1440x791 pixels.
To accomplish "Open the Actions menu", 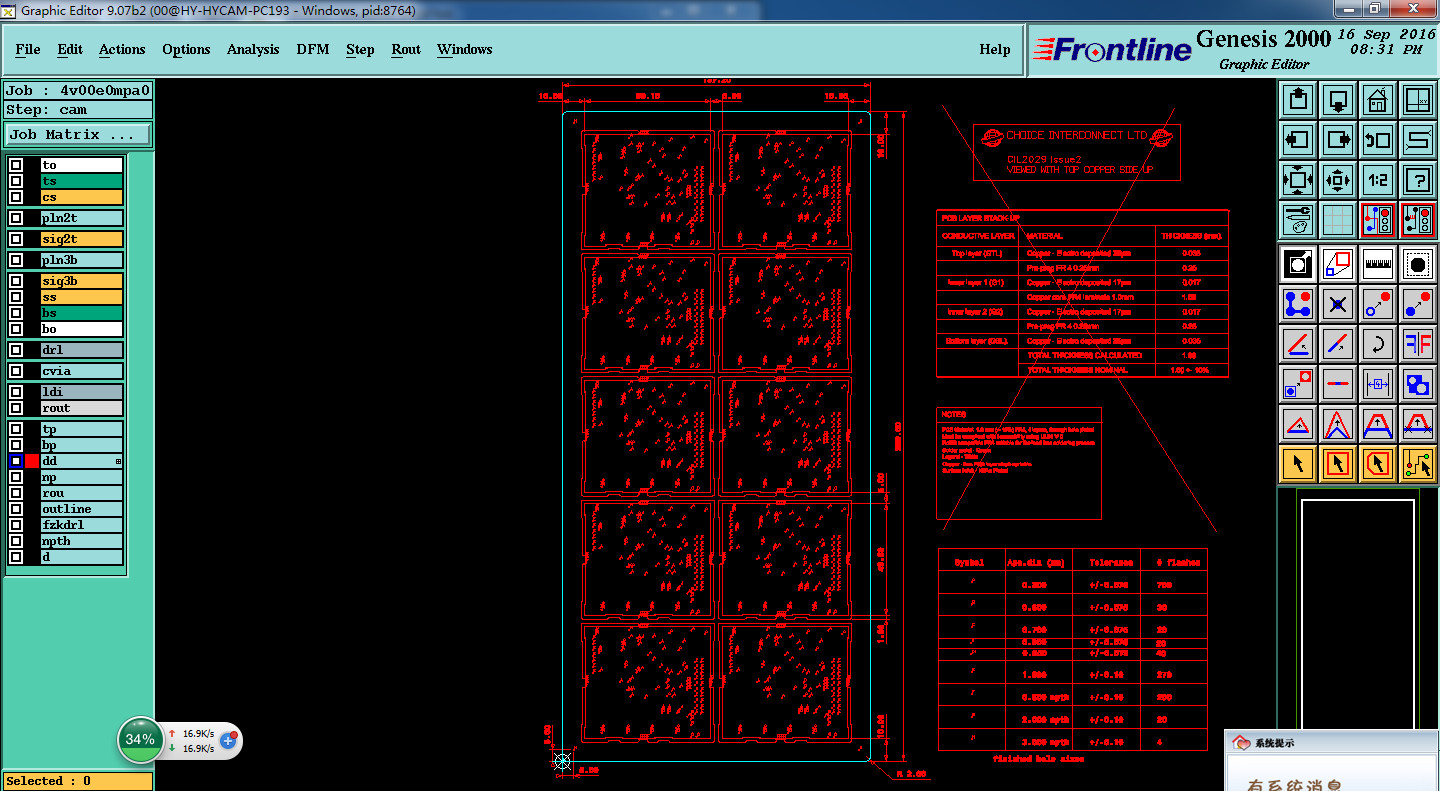I will coord(122,49).
